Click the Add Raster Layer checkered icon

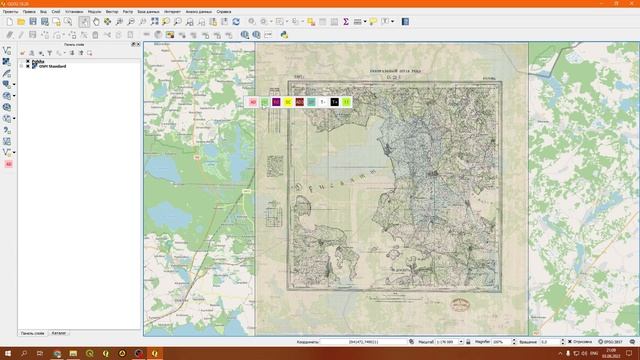click(7, 62)
